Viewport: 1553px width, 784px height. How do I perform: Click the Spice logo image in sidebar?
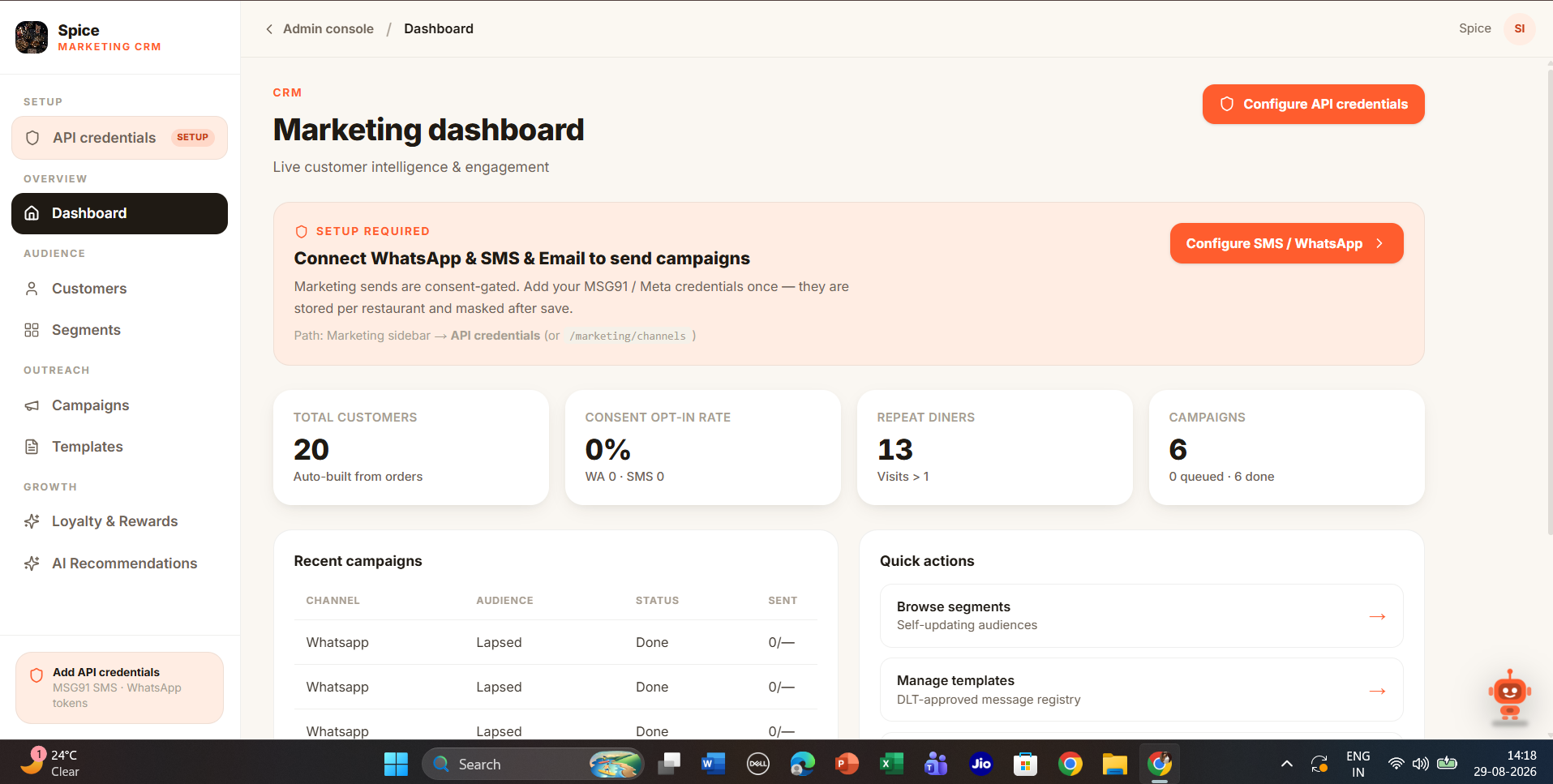pos(32,37)
